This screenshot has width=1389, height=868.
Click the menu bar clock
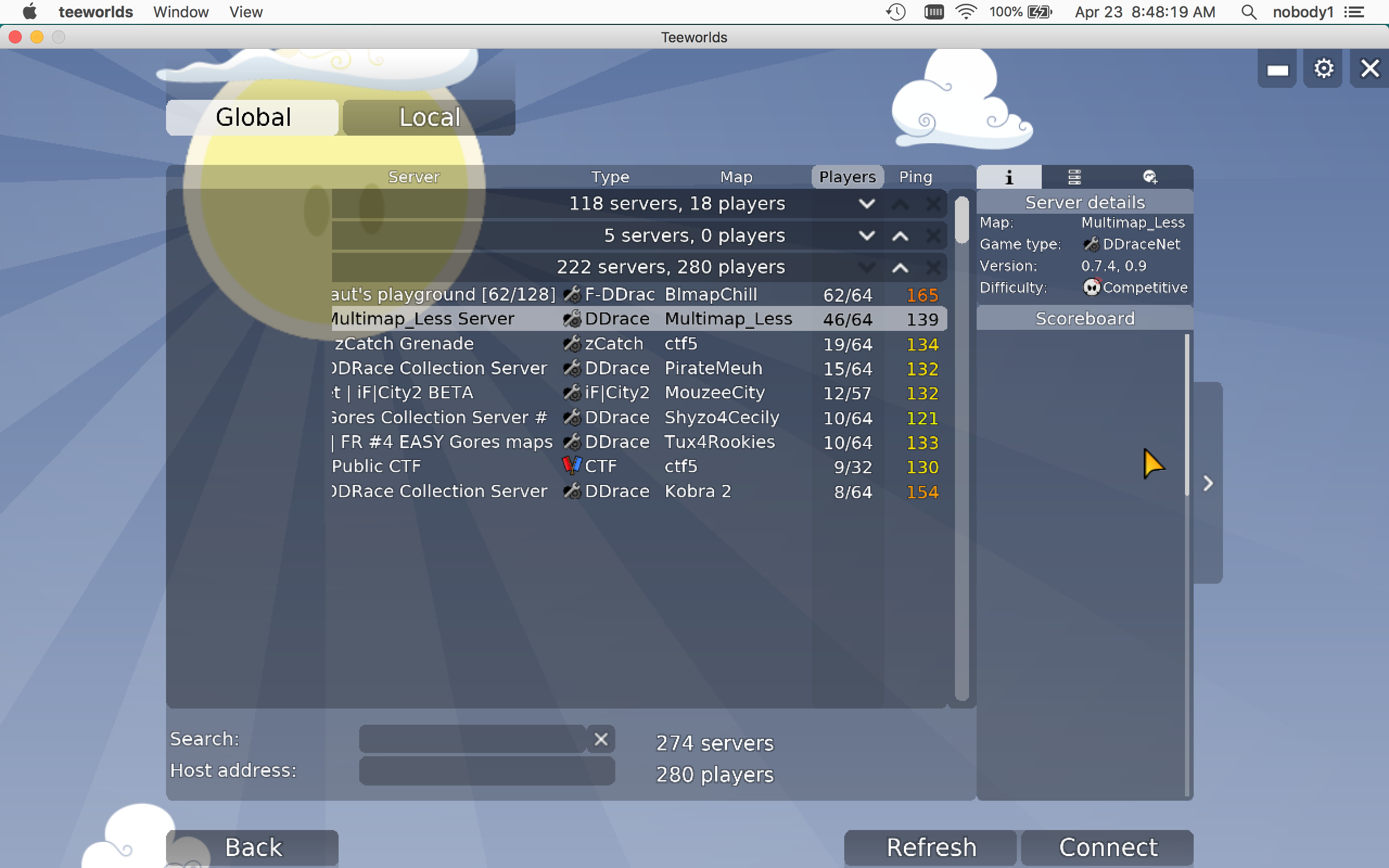pyautogui.click(x=1144, y=12)
